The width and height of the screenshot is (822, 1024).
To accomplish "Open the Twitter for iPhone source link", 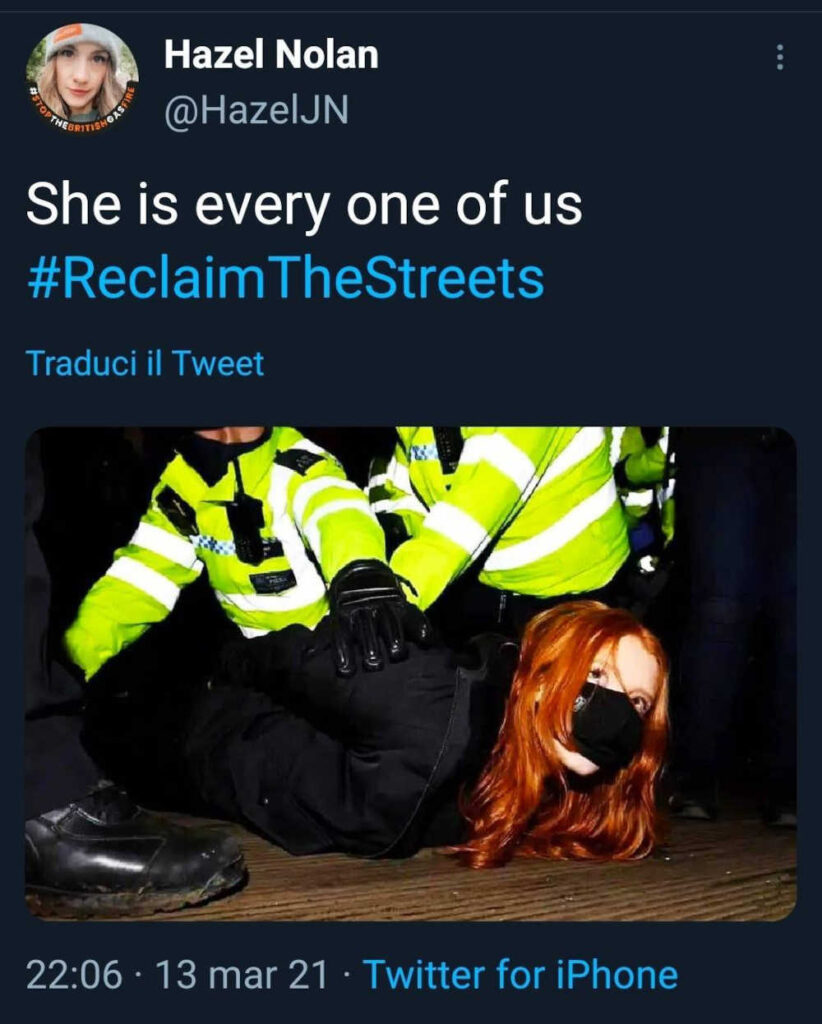I will coord(520,975).
